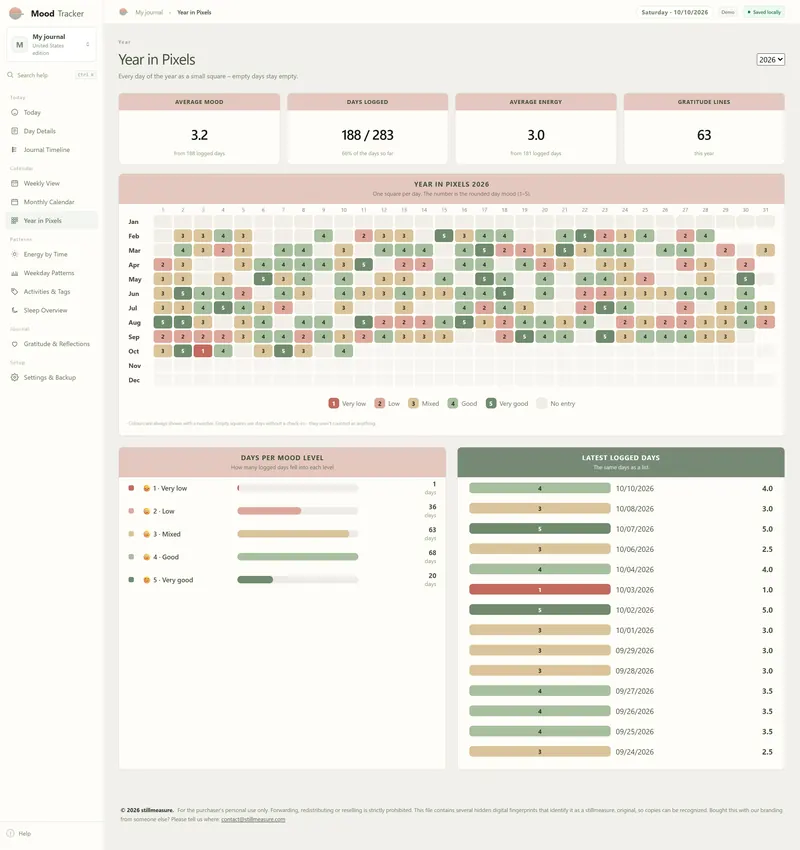Click the Saved locally status badge
This screenshot has height=850, width=800.
tap(765, 12)
